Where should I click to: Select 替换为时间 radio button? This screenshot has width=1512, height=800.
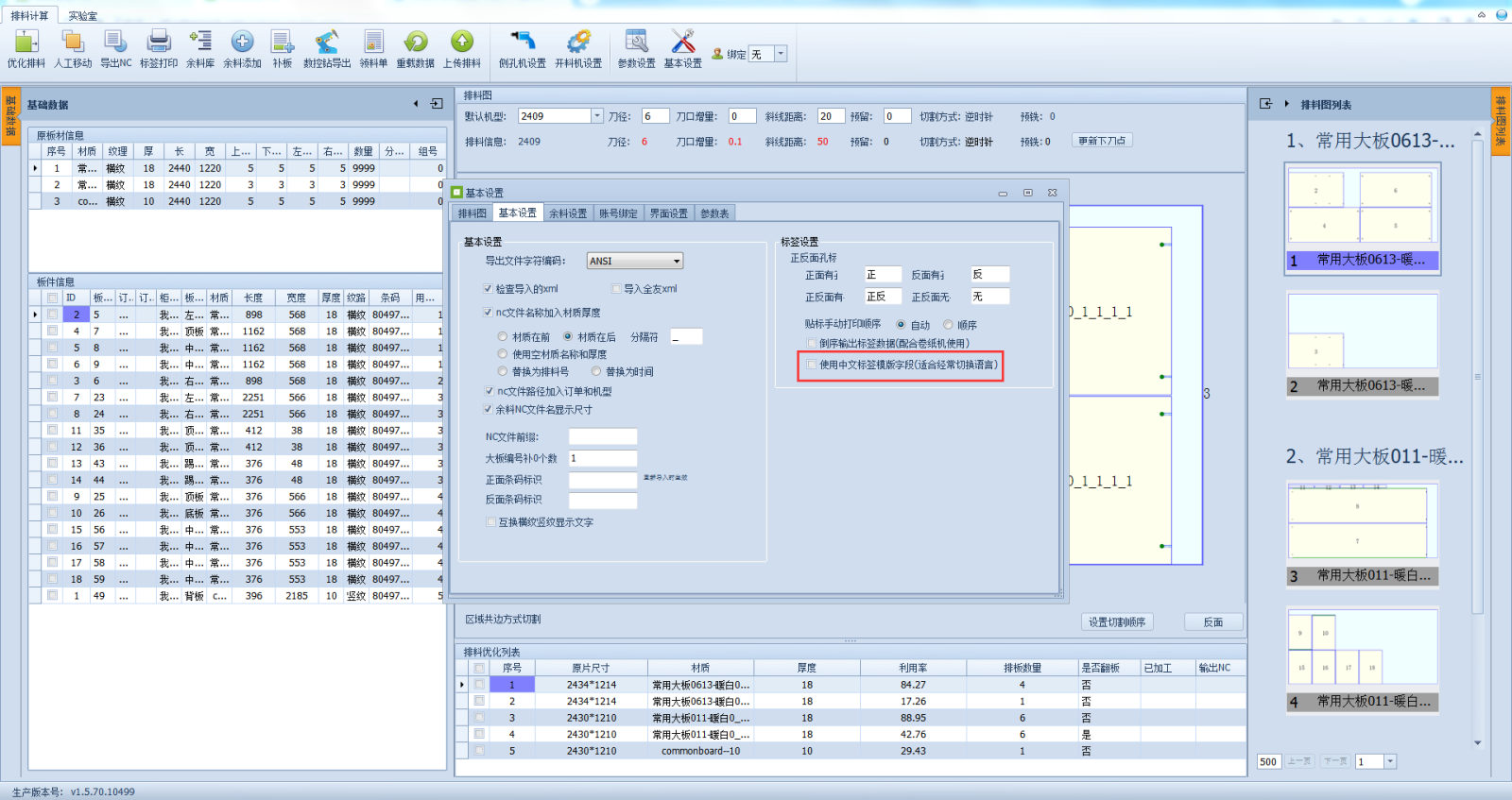pos(596,371)
